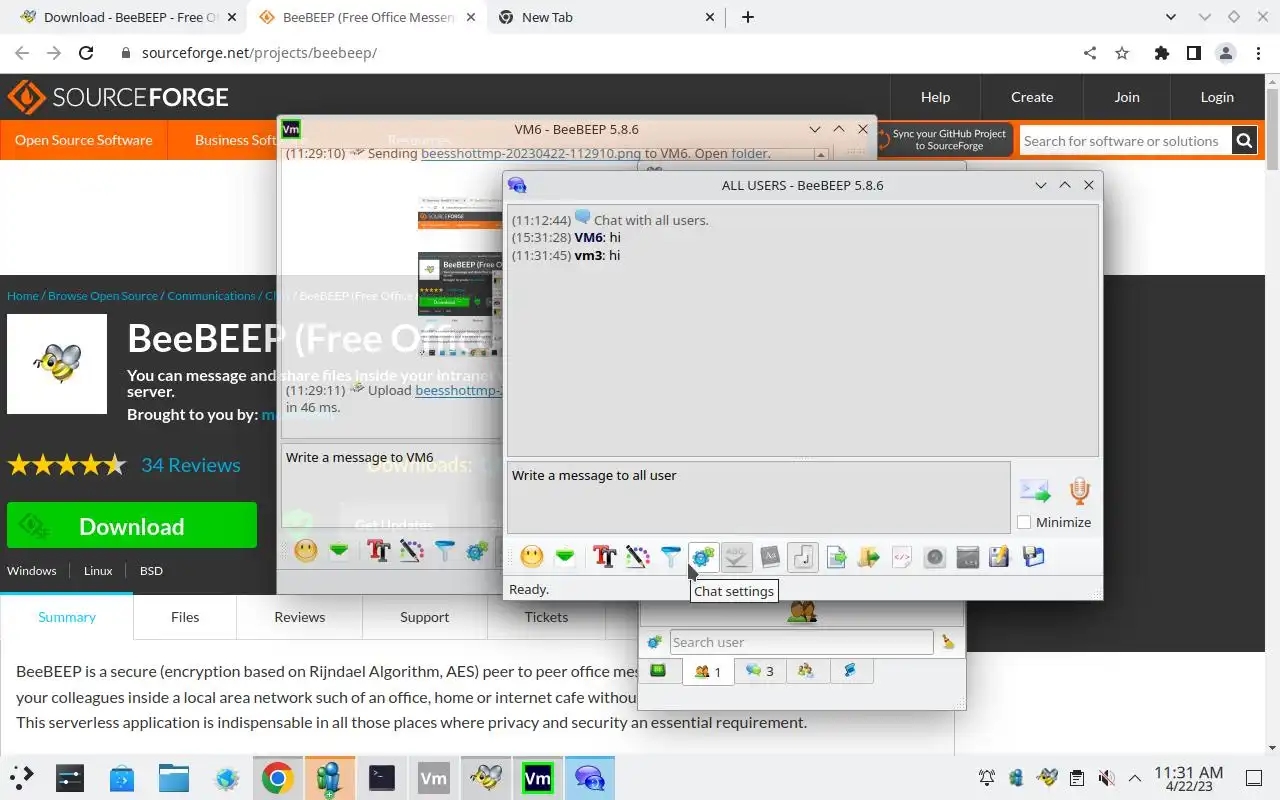Click font color pencil in VM6 window
Viewport: 1280px width, 800px height.
411,550
